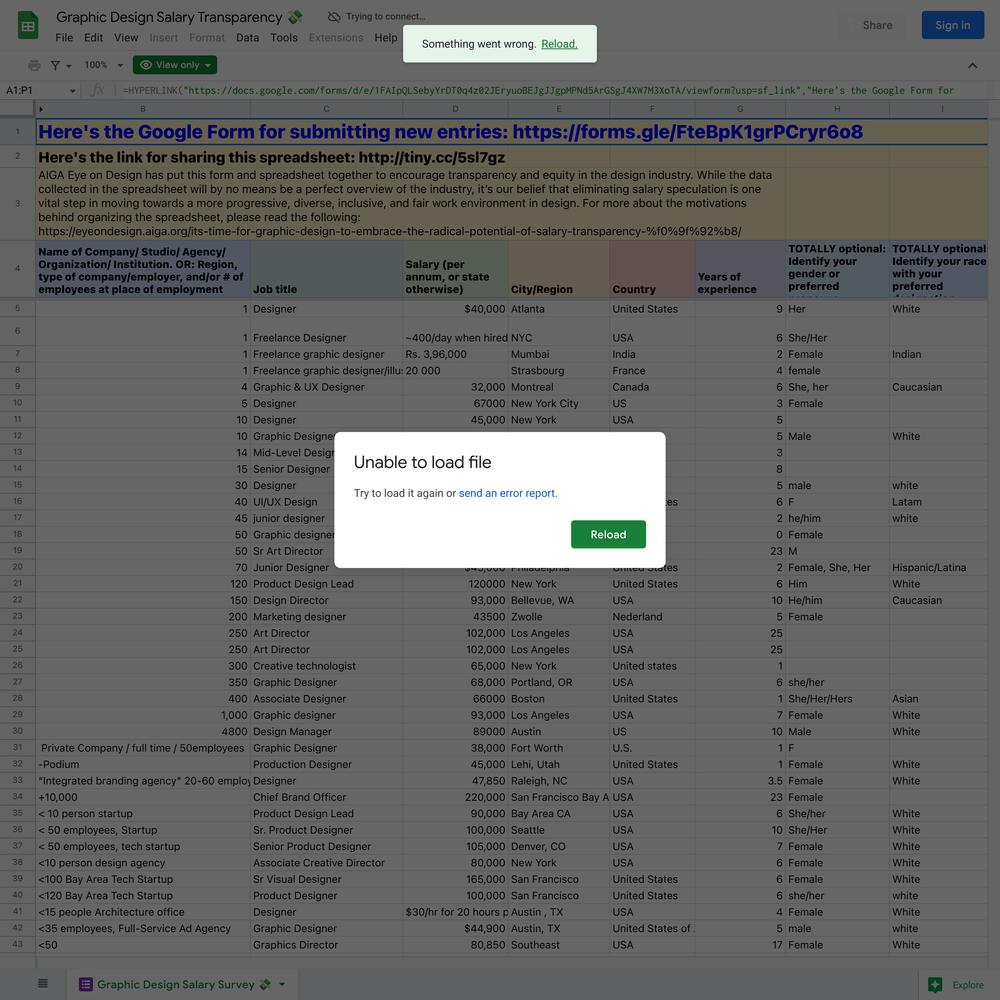Screen dimensions: 1000x1000
Task: Open the Extensions menu
Action: coord(335,38)
